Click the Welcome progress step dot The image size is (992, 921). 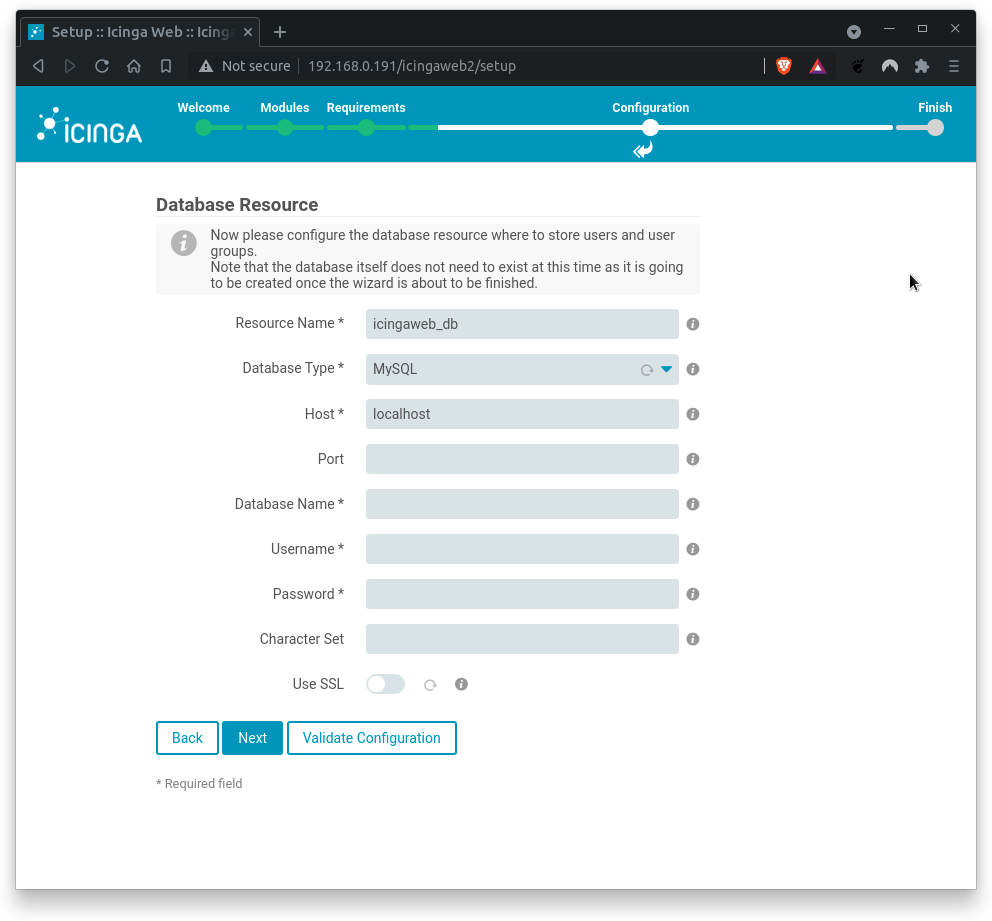(x=204, y=128)
